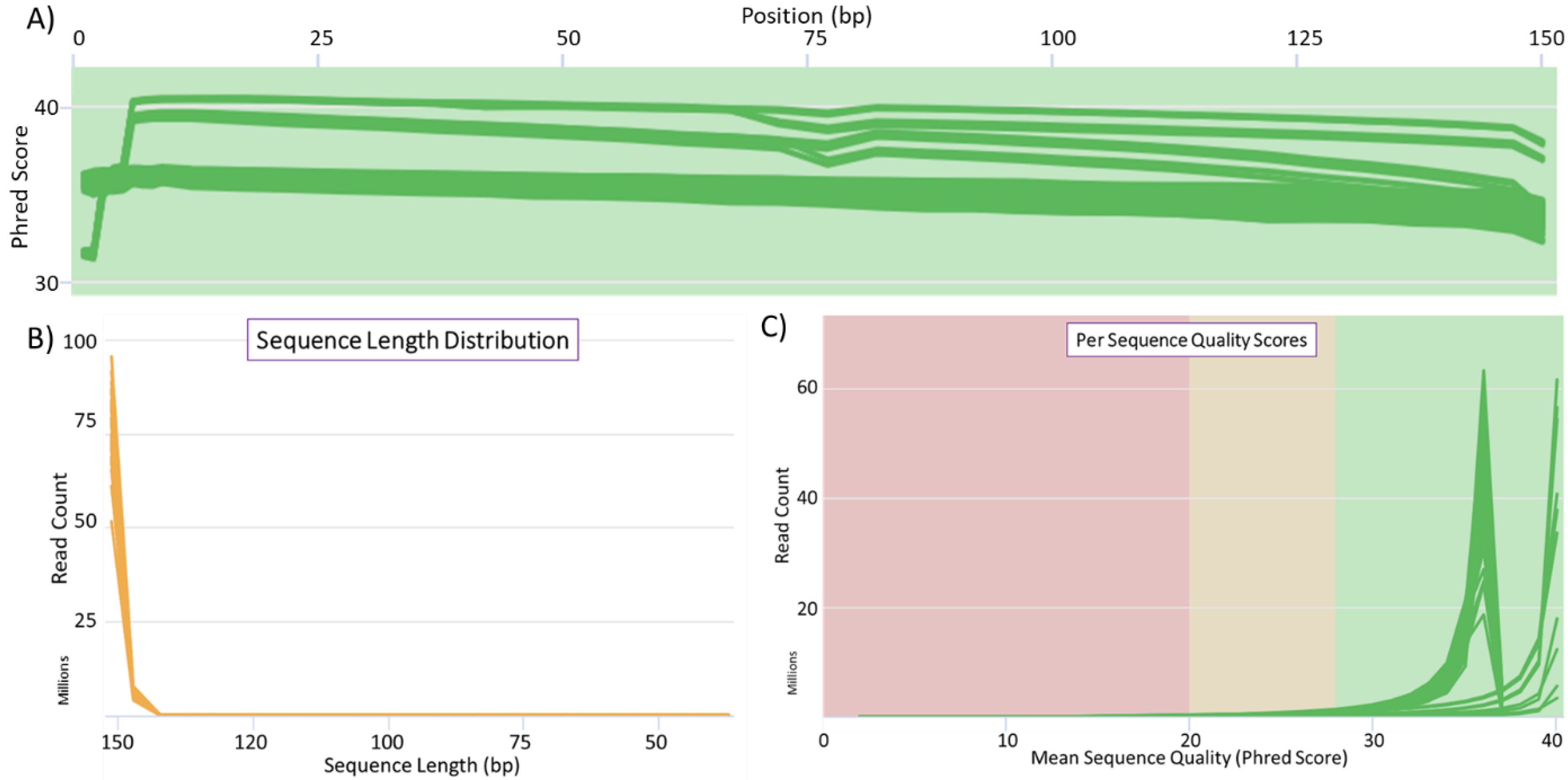Click the Sequence Length (bp) axis title
Image resolution: width=1568 pixels, height=780 pixels.
(421, 765)
